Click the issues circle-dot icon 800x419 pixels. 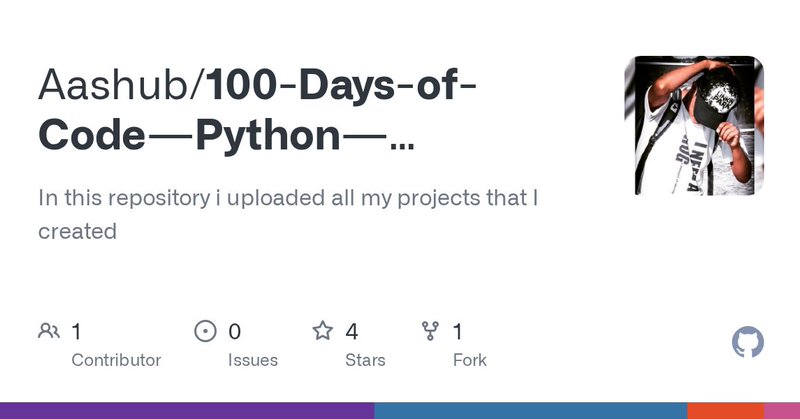point(205,331)
